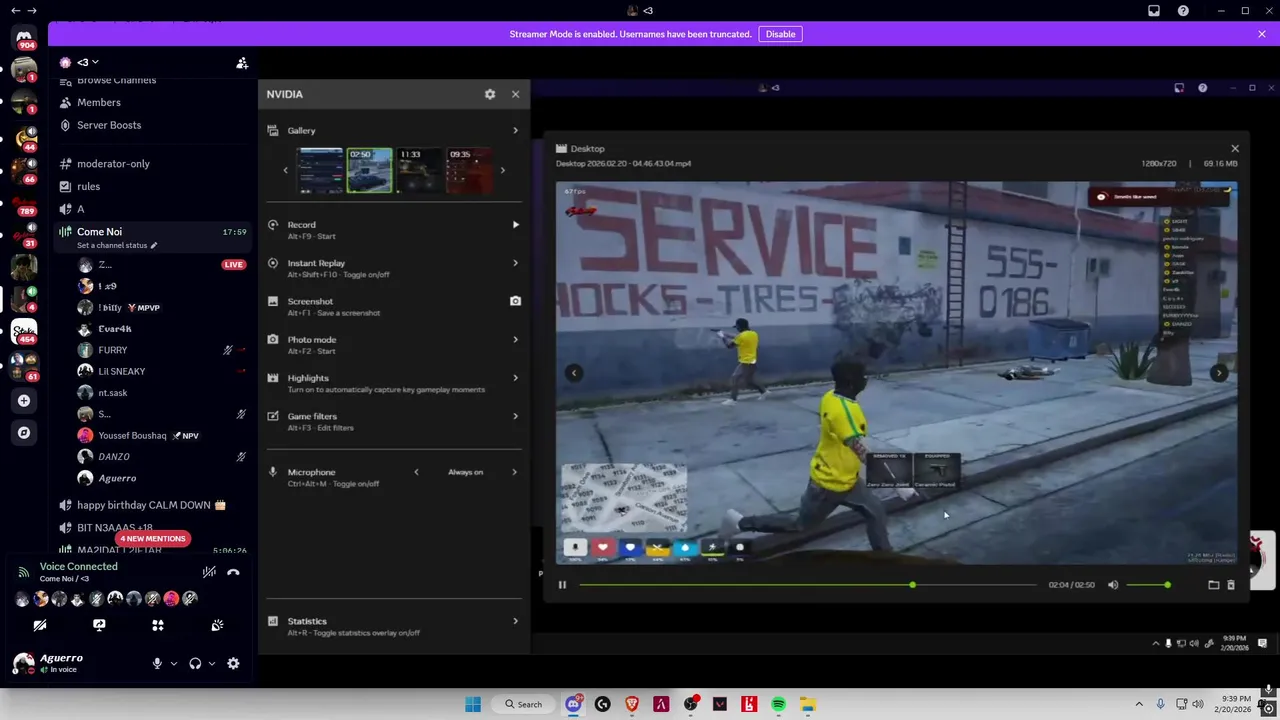Viewport: 1280px width, 720px height.
Task: Open Discord help question mark icon
Action: pos(1184,11)
